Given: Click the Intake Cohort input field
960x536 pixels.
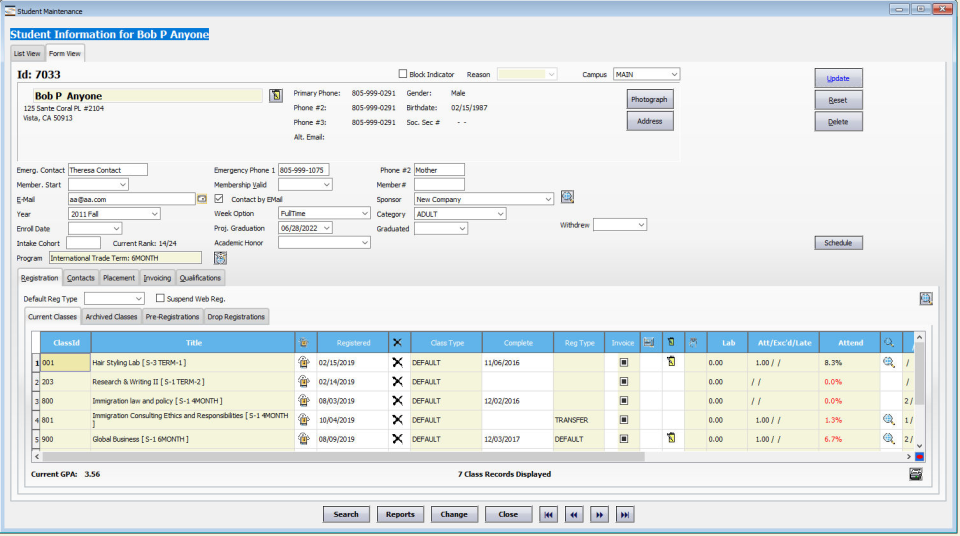Looking at the screenshot, I should click(83, 243).
